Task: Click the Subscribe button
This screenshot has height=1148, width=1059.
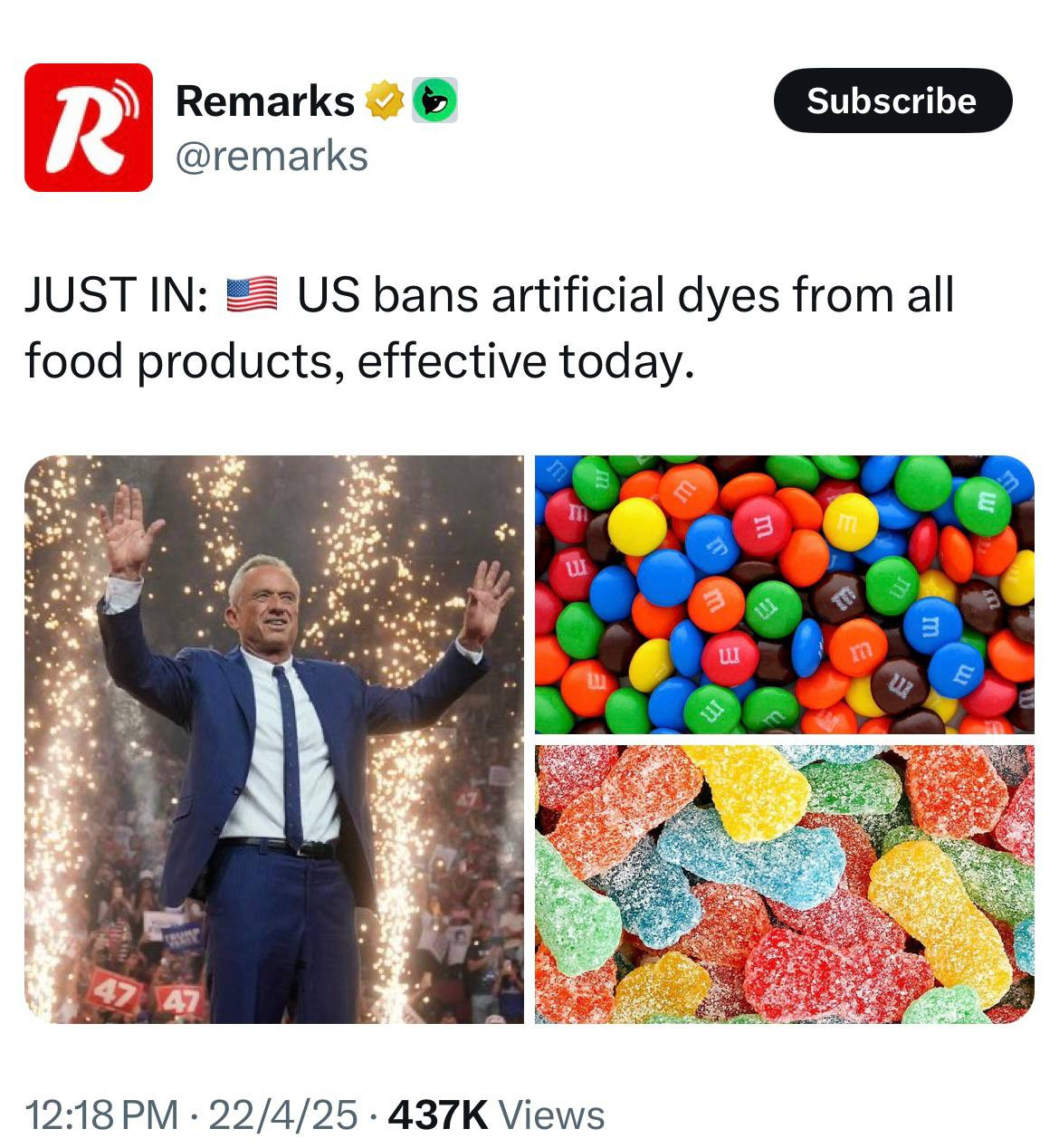Action: (892, 100)
